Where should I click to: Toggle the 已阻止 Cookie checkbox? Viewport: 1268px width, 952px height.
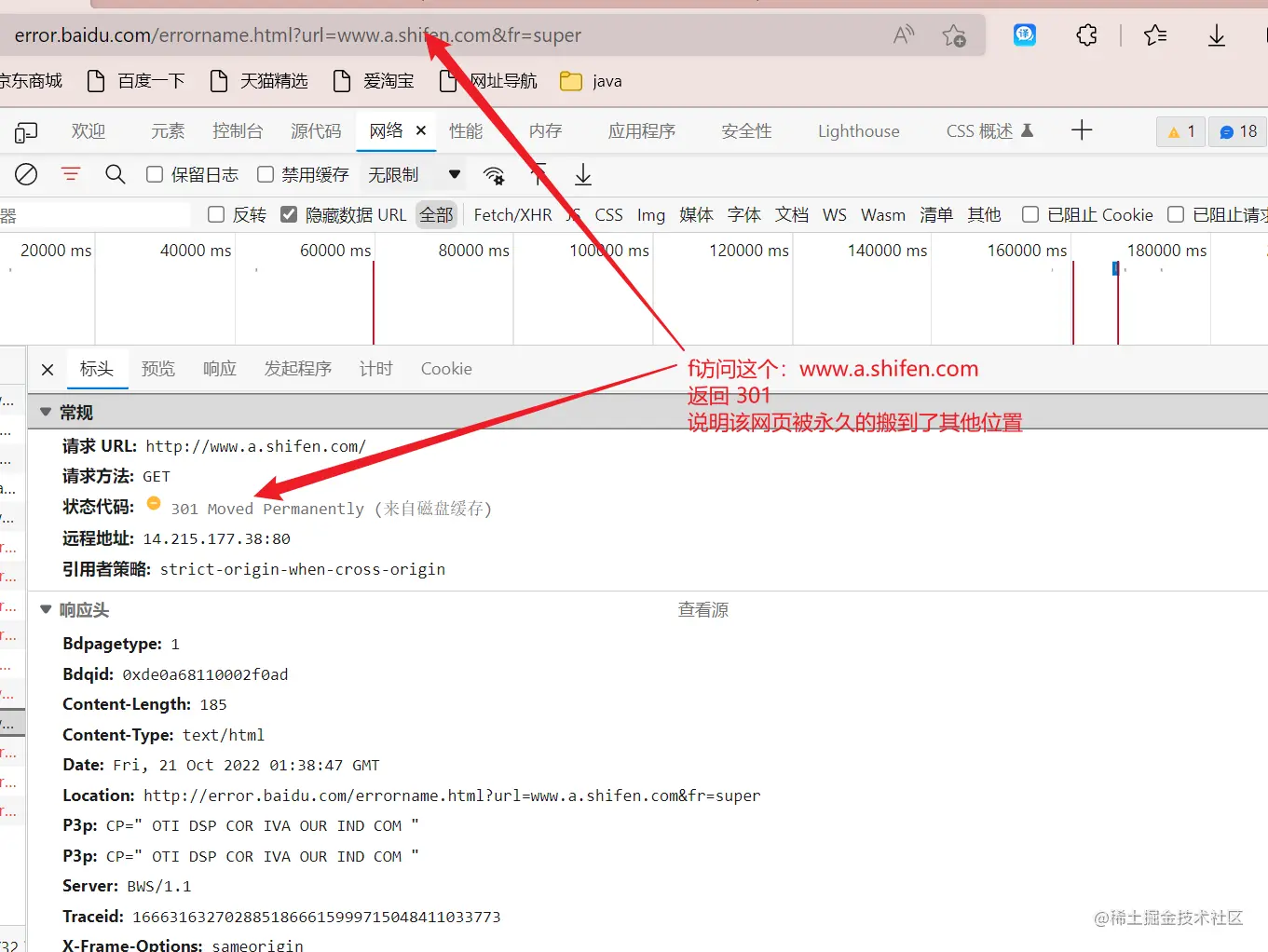pos(1030,215)
